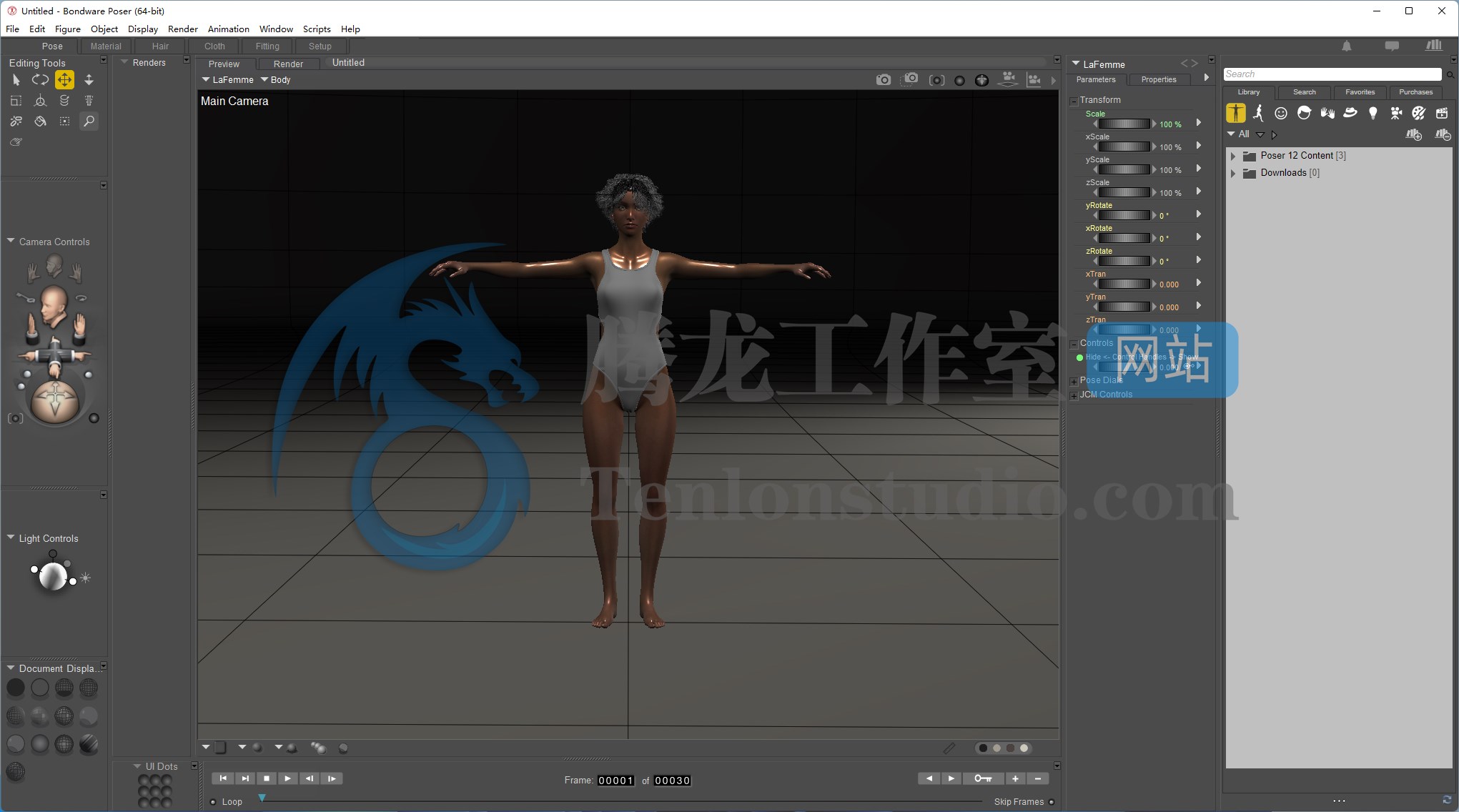Jump to first frame button
The width and height of the screenshot is (1459, 812).
223,778
